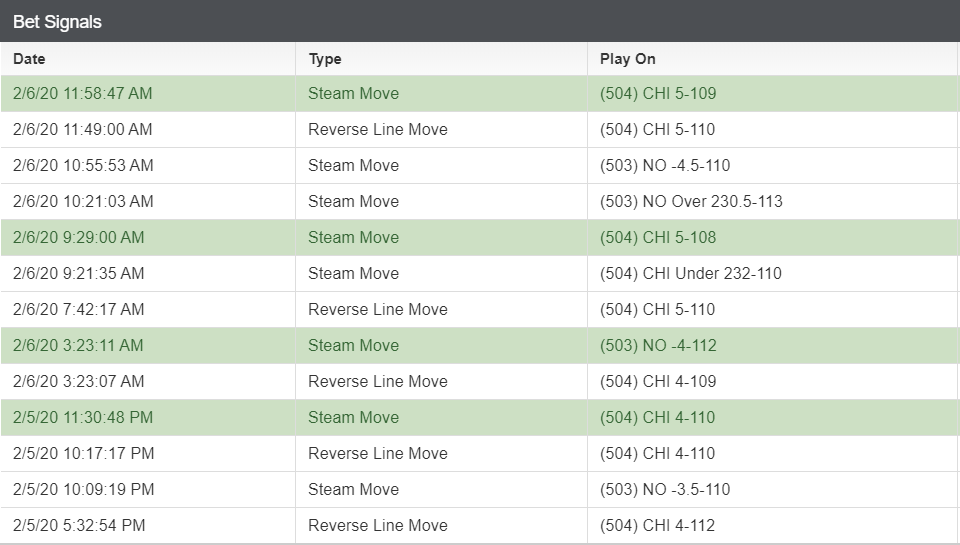Click the (503) NO -4-112 highlighted play
This screenshot has width=960, height=545.
658,345
